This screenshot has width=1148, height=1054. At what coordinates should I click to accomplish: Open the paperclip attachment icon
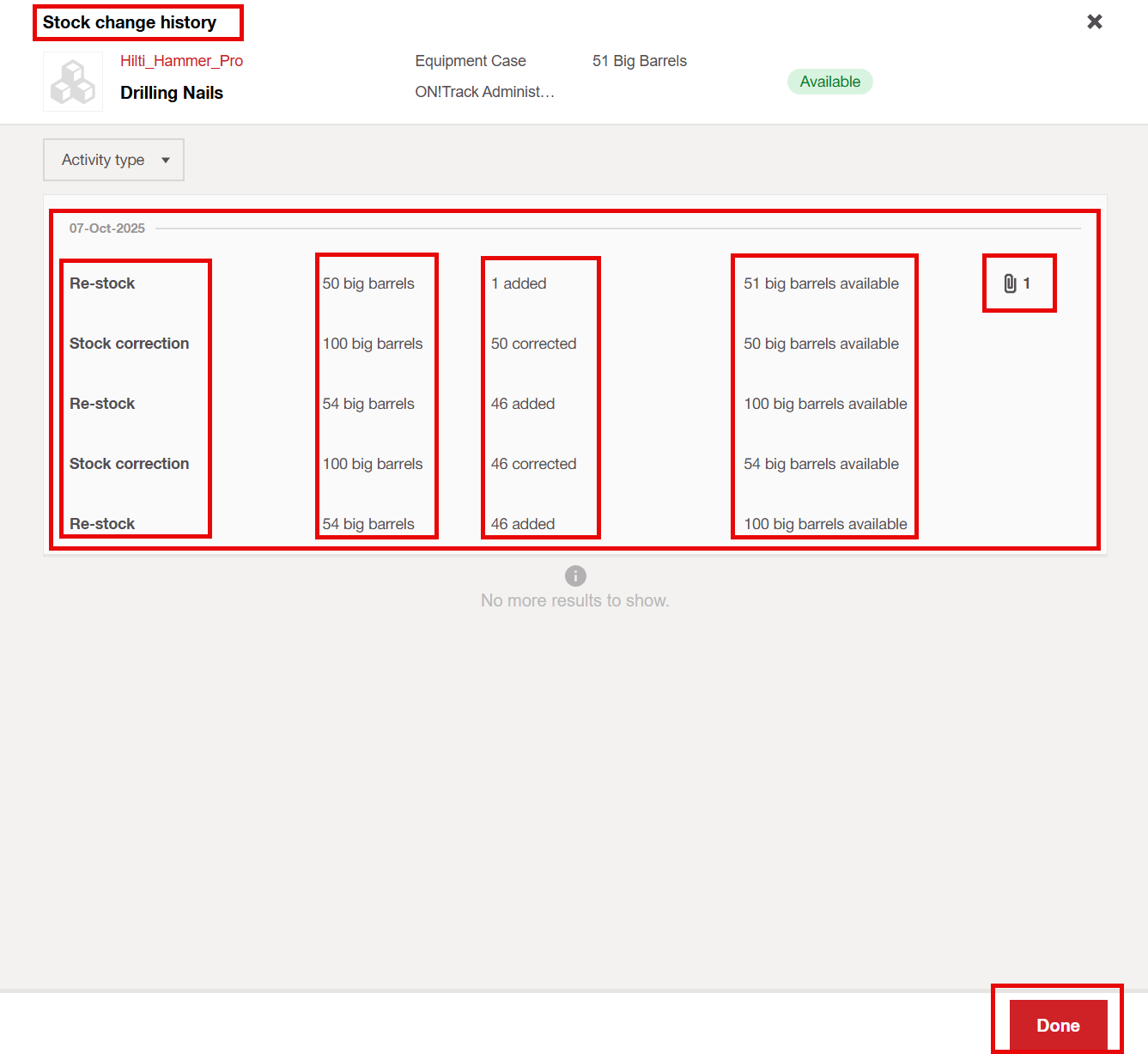click(1011, 283)
